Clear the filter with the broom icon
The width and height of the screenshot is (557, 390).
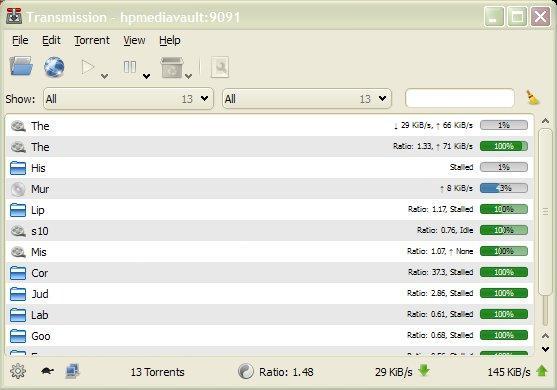(x=532, y=98)
